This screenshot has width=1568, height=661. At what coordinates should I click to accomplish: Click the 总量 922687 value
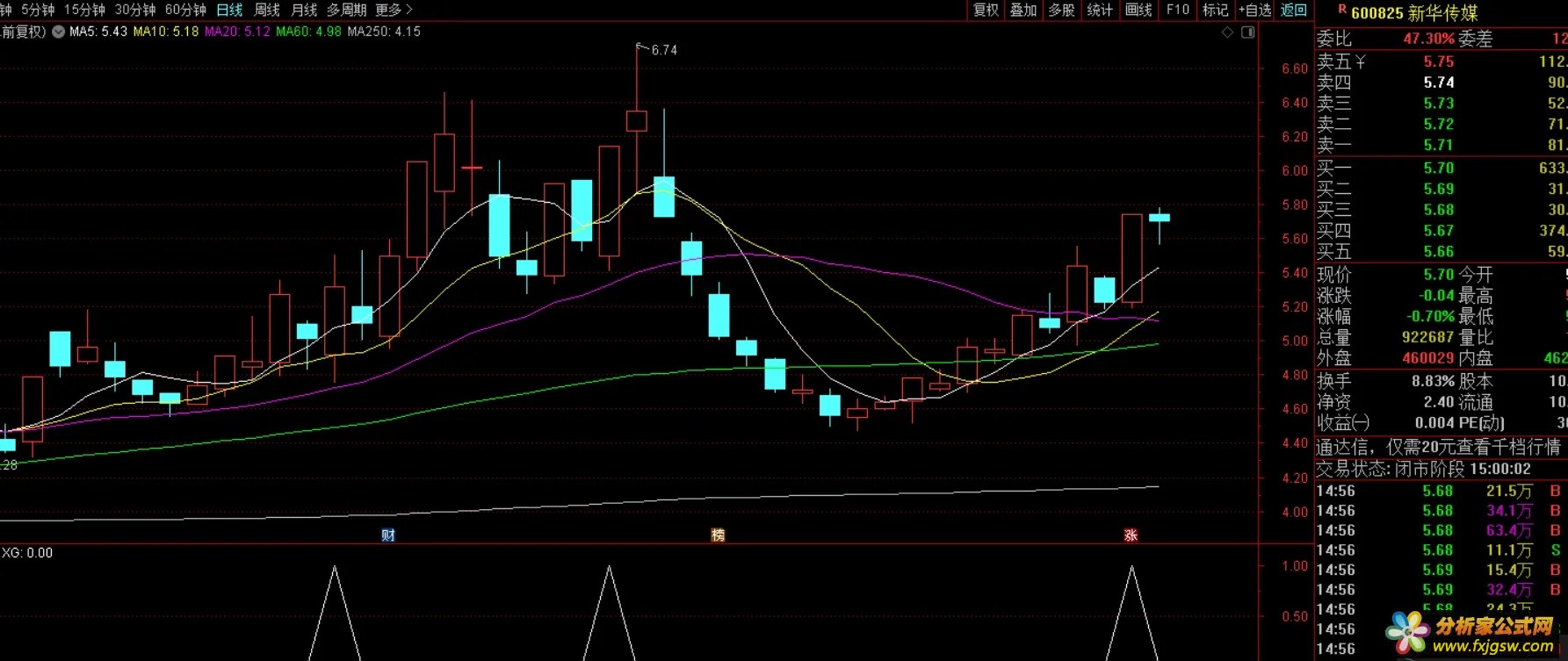(x=1427, y=337)
